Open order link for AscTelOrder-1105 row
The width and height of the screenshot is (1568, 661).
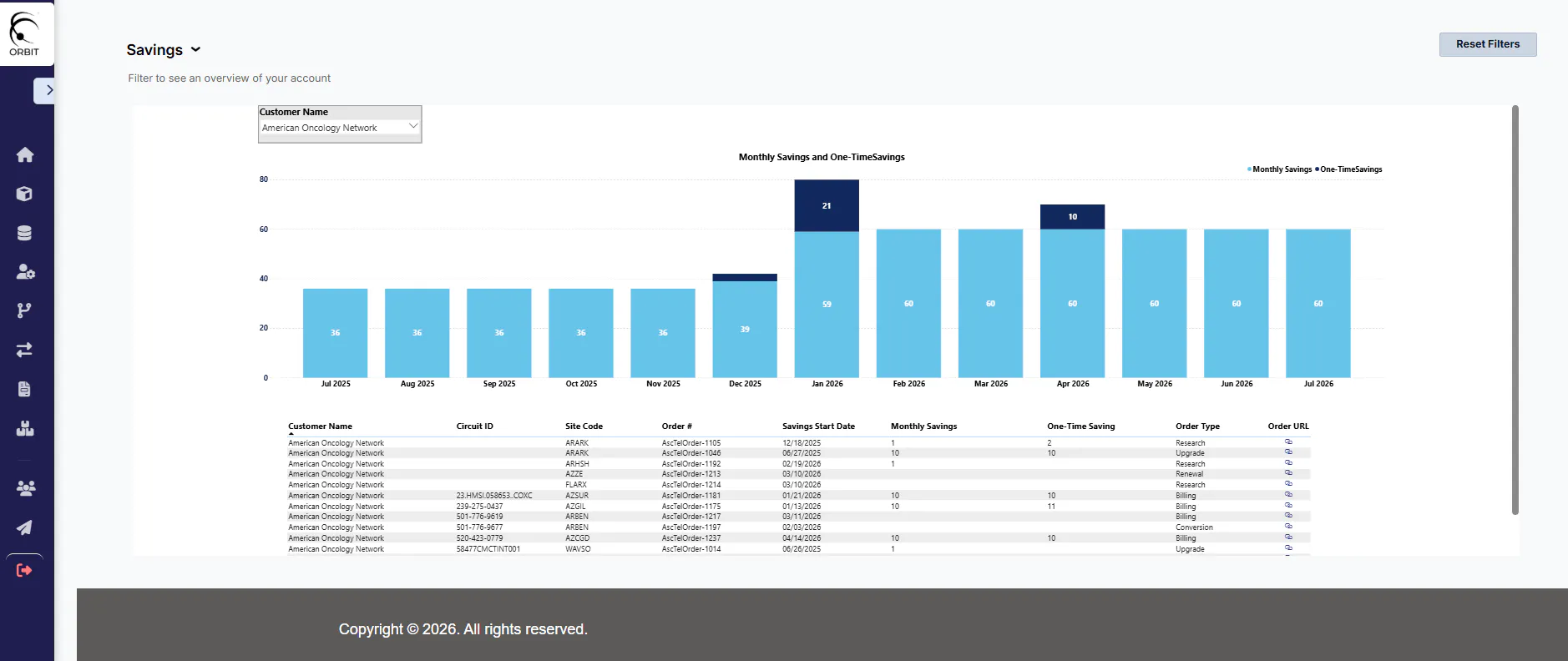pyautogui.click(x=1288, y=442)
